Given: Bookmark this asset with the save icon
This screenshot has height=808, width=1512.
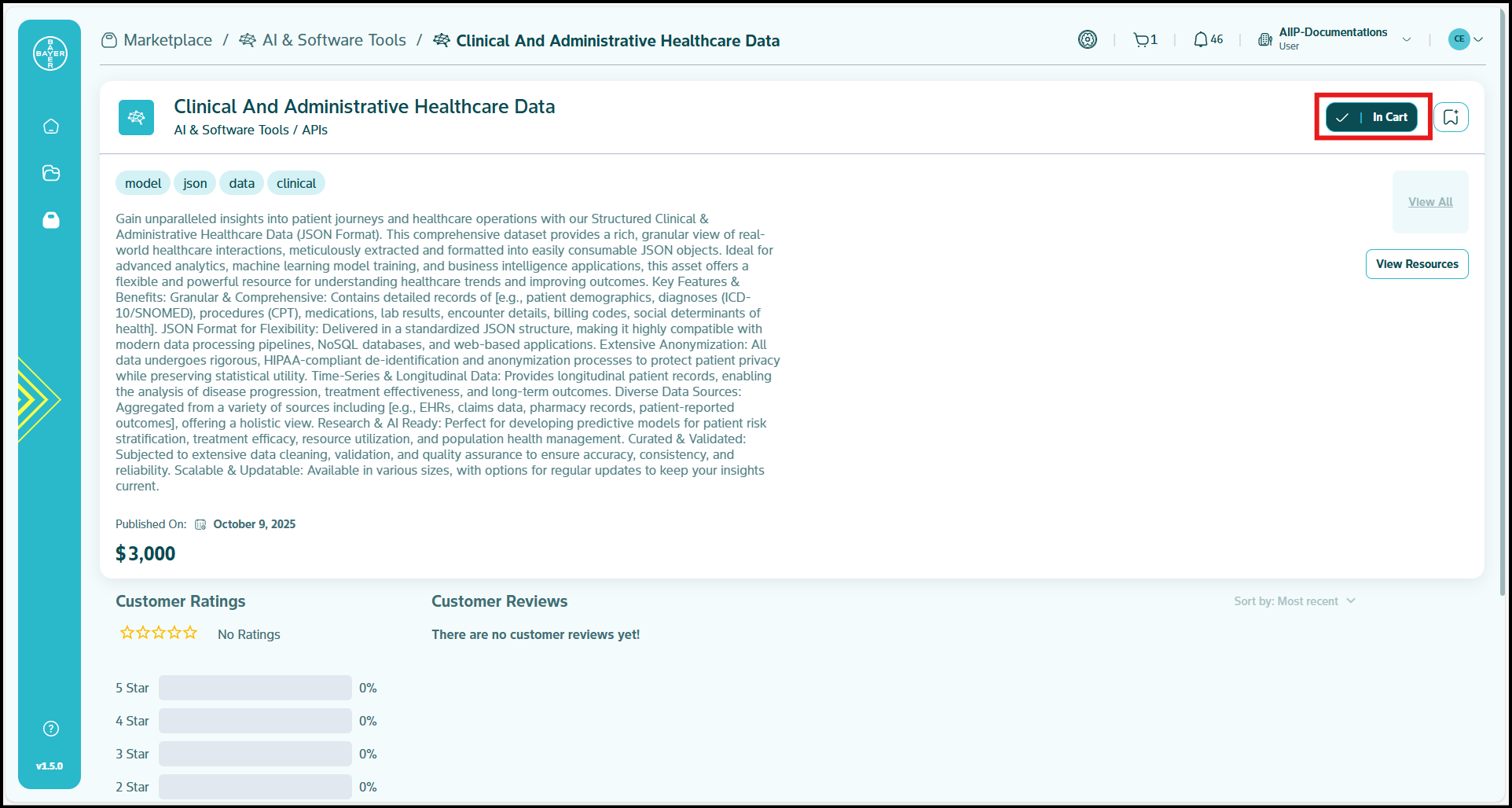Looking at the screenshot, I should click(x=1451, y=117).
